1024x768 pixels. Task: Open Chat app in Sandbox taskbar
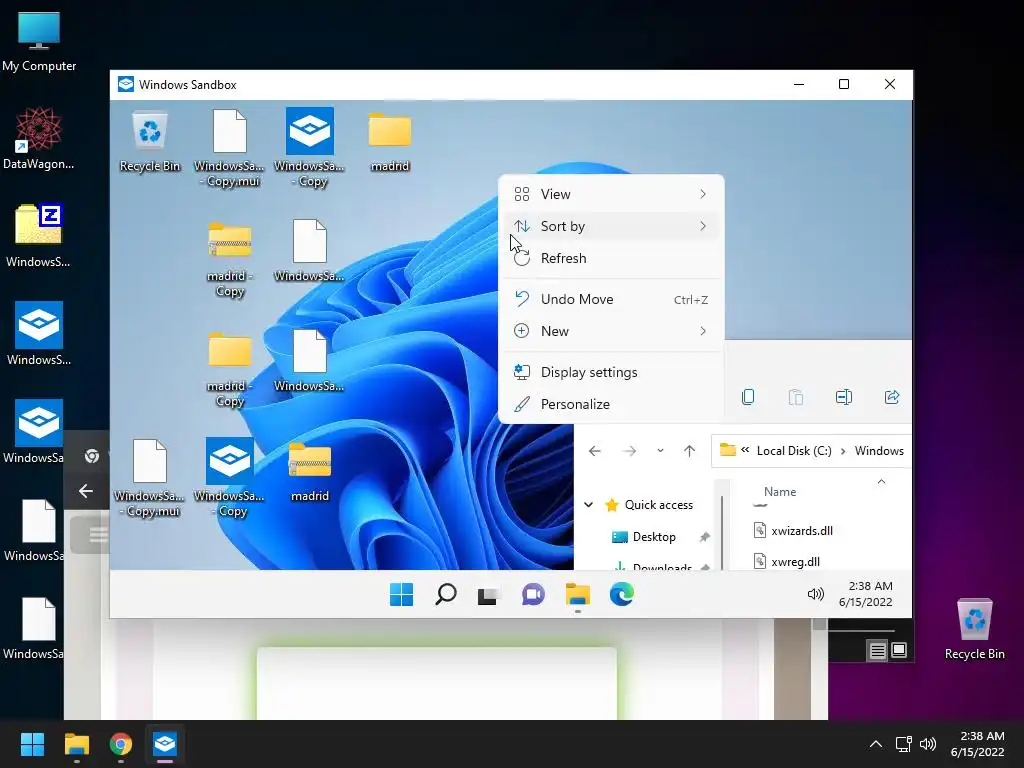click(533, 594)
